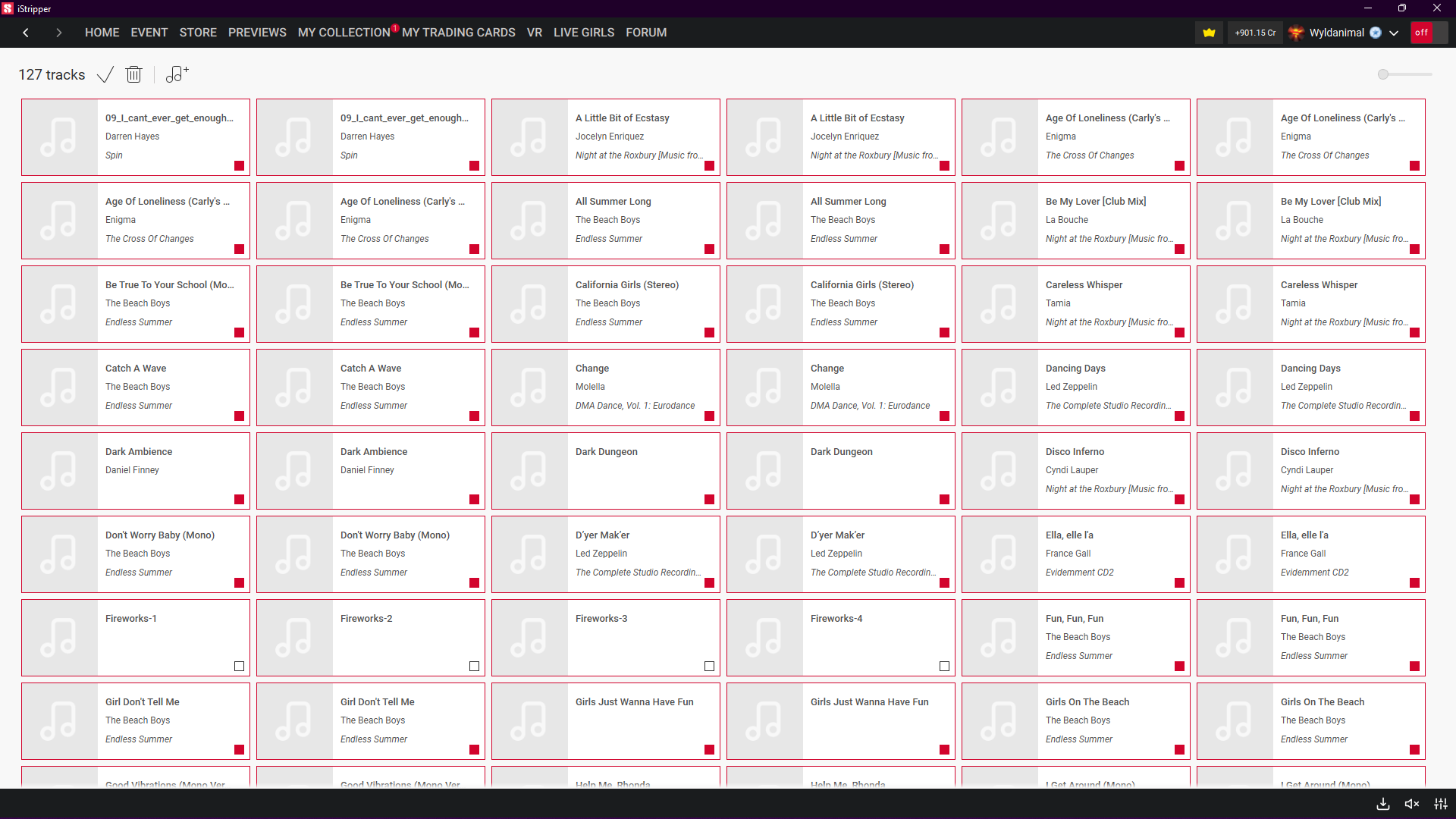Click the Wyldanimal username
The image size is (1456, 819).
[1336, 33]
